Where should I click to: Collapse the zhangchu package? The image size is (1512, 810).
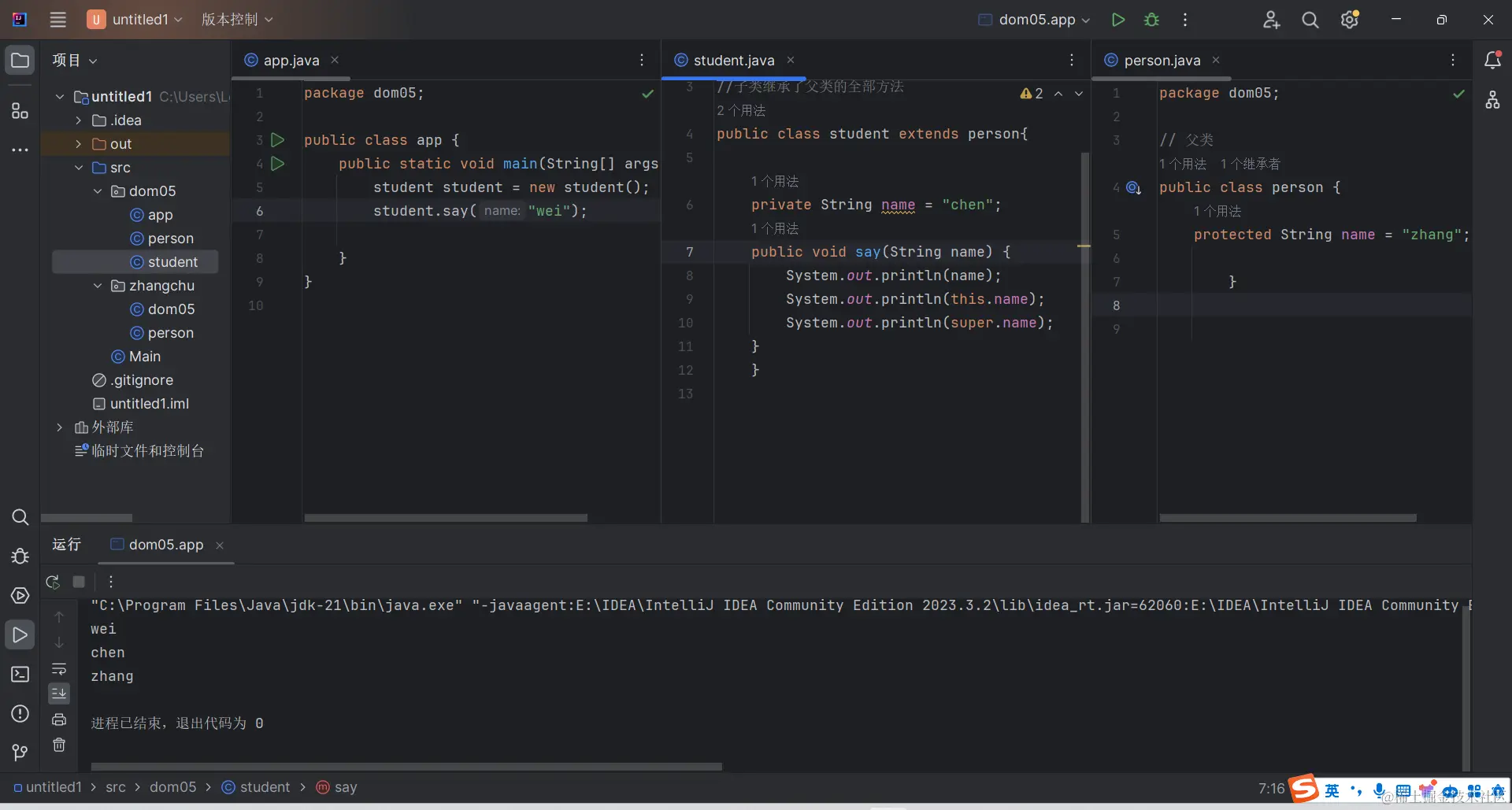tap(97, 286)
